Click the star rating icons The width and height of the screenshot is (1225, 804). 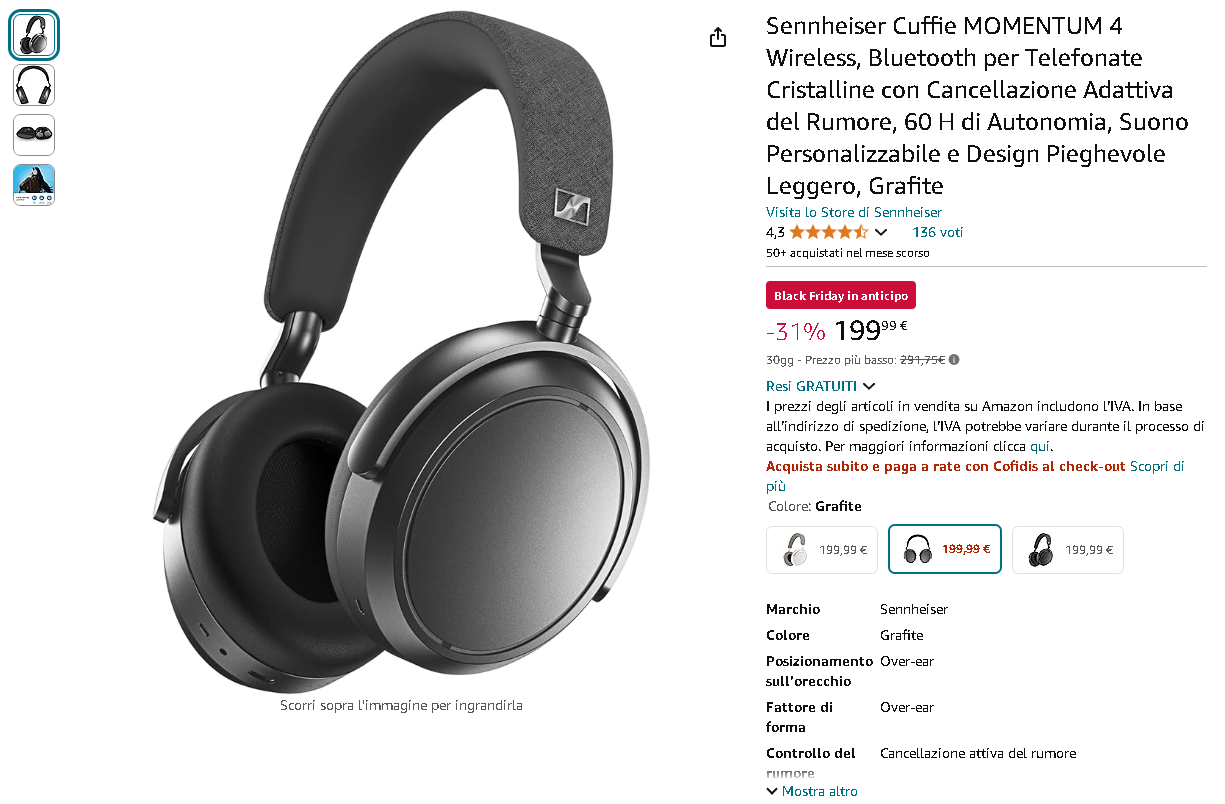pyautogui.click(x=828, y=232)
